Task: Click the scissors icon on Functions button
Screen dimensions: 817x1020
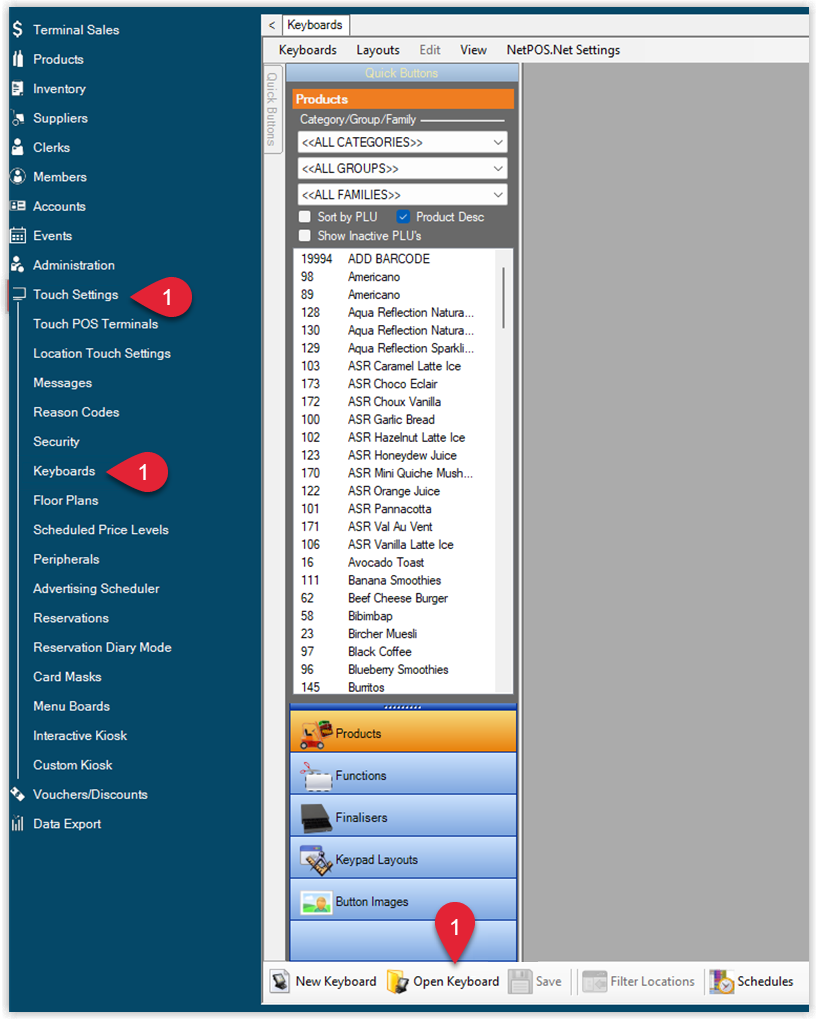Action: [316, 776]
